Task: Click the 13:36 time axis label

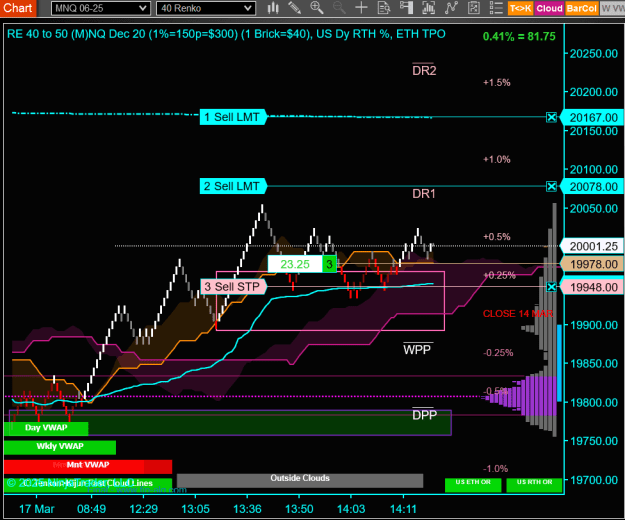Action: [247, 509]
